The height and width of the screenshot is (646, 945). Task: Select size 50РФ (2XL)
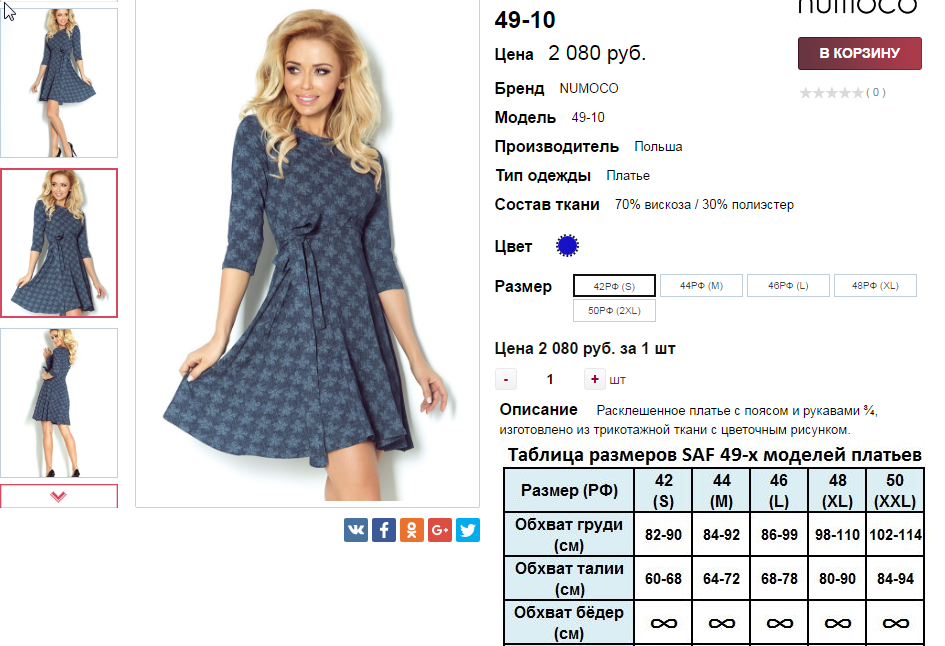pos(614,310)
